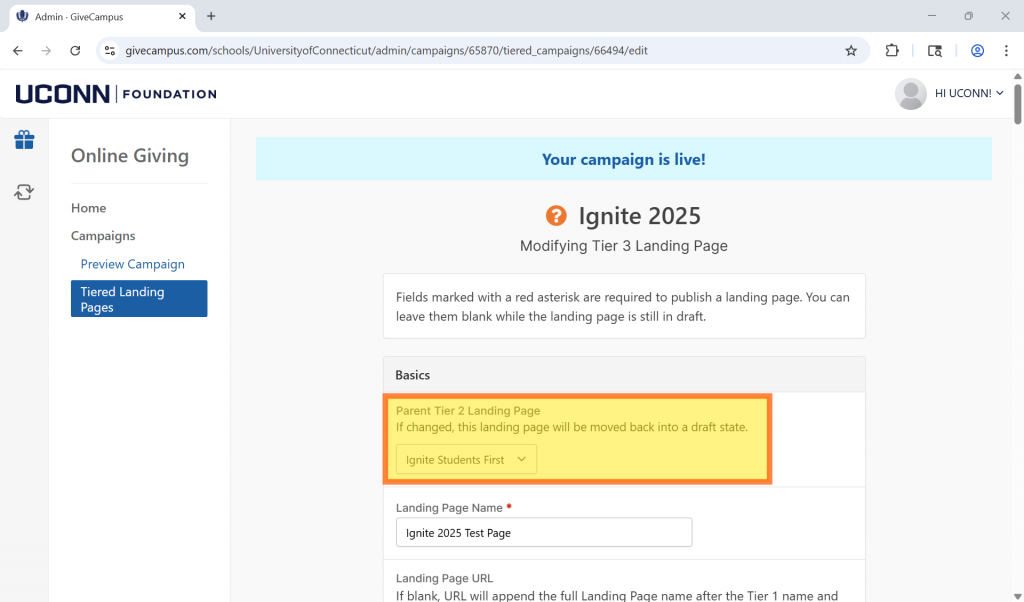This screenshot has height=602, width=1024.
Task: Go back using the browser back arrow
Action: (x=18, y=51)
